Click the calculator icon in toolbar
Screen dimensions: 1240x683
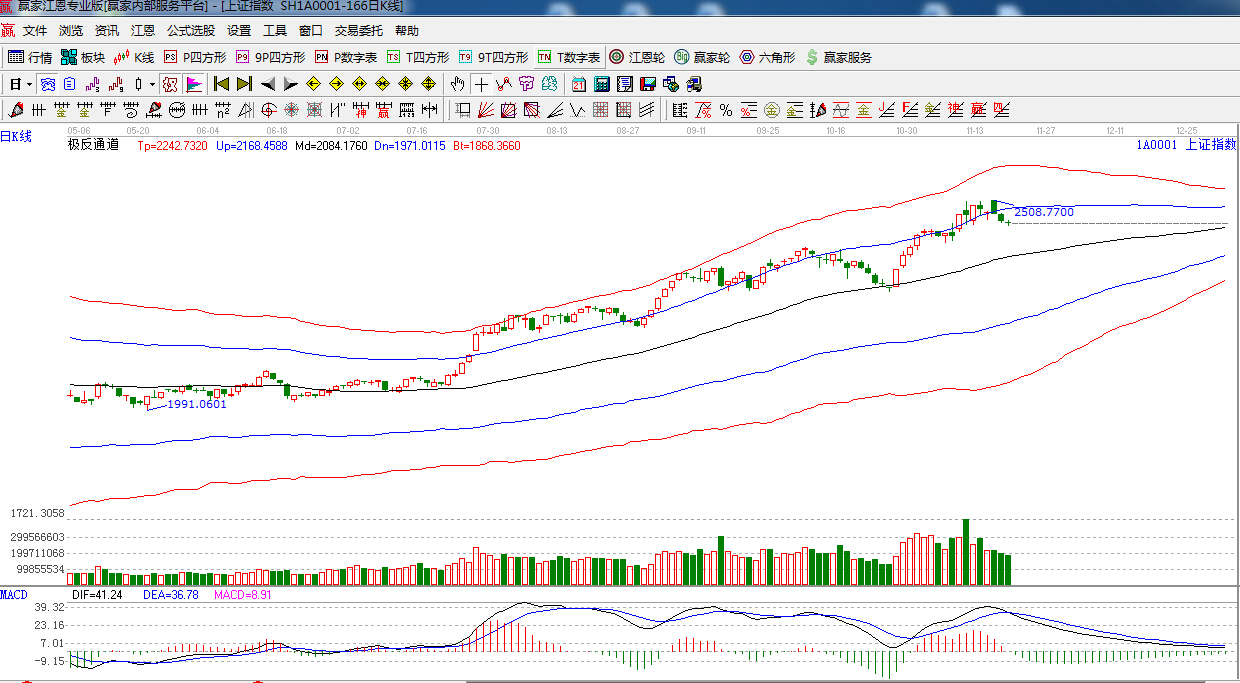602,84
